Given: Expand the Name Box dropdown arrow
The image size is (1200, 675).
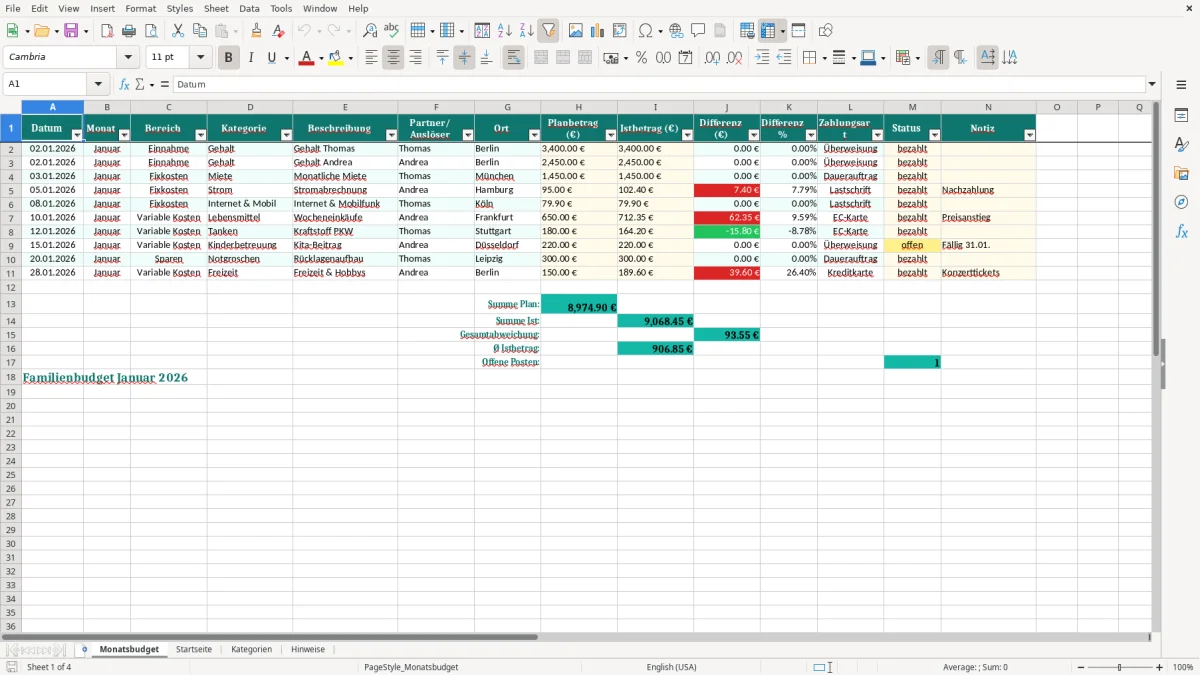Looking at the screenshot, I should (98, 84).
